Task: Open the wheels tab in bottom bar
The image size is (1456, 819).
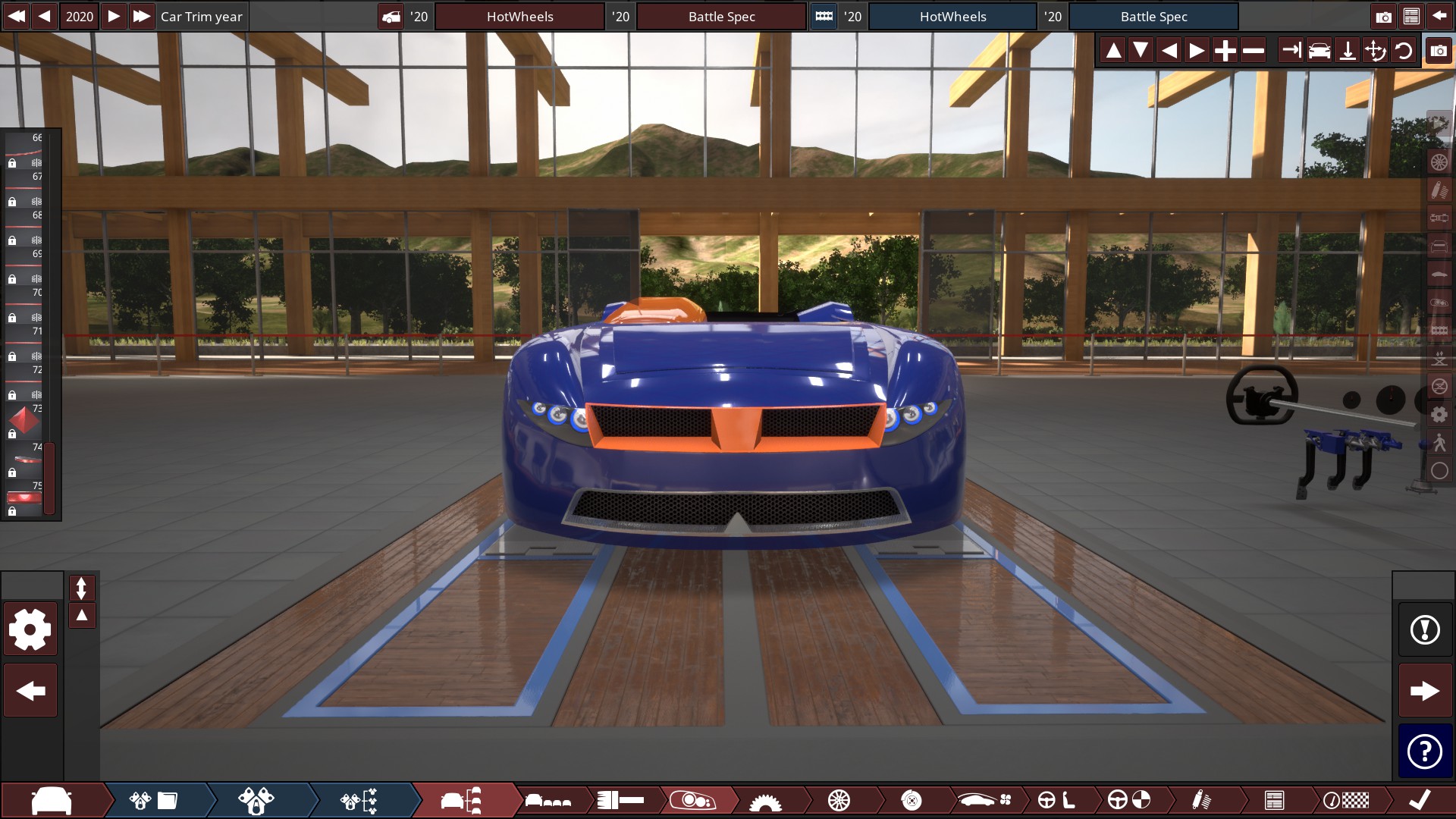Action: (839, 800)
